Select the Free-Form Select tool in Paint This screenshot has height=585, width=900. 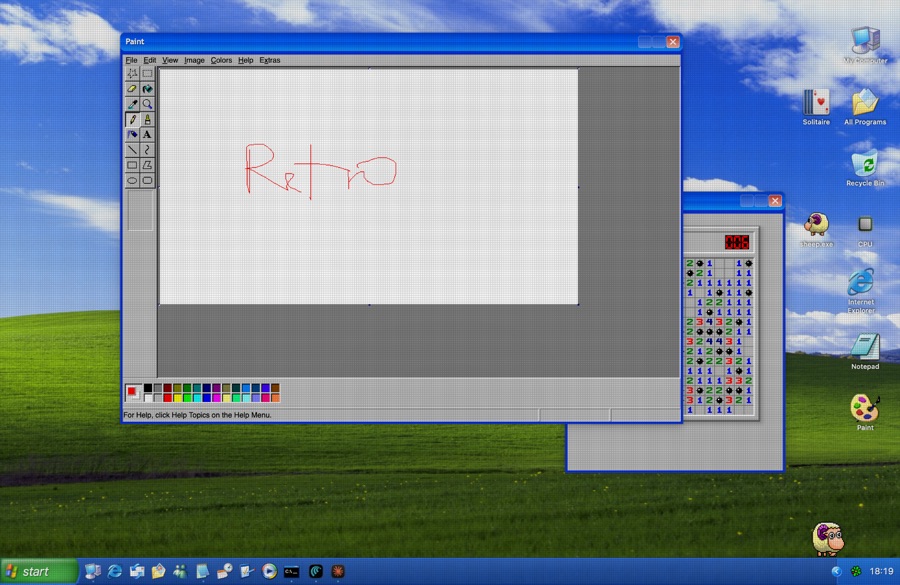tap(132, 73)
